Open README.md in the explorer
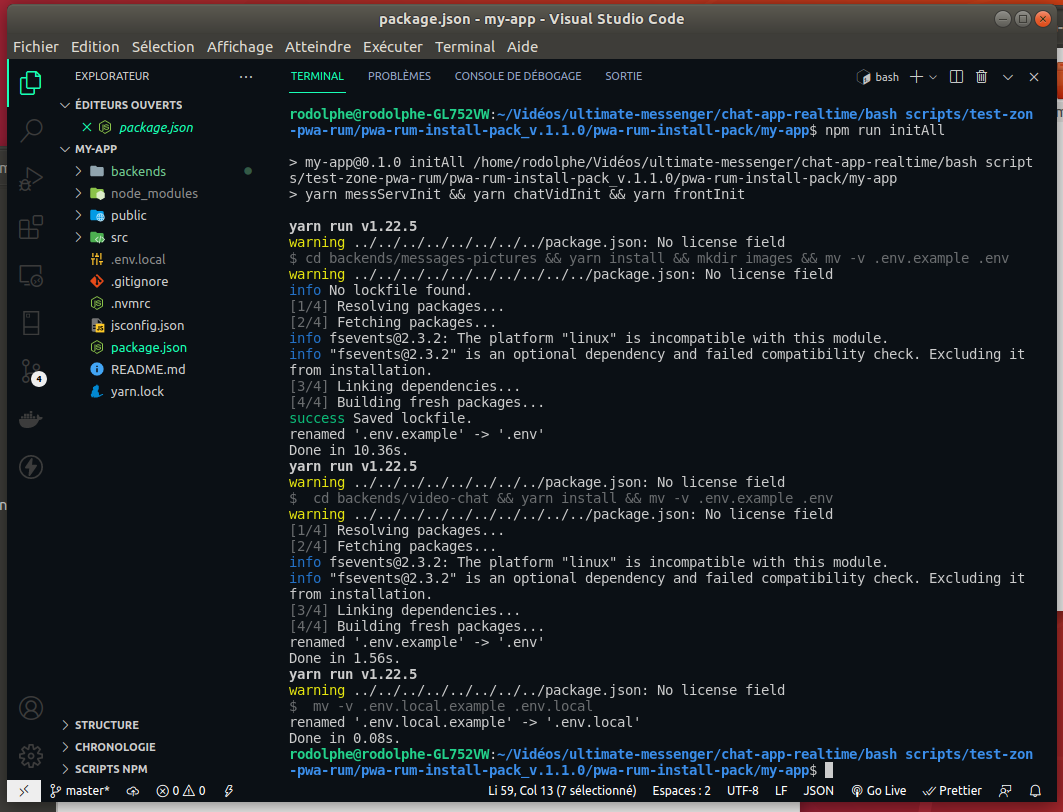This screenshot has width=1063, height=812. (147, 369)
